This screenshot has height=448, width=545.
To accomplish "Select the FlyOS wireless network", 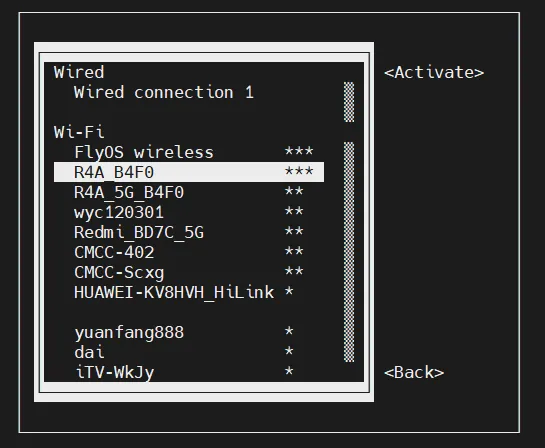I will coord(189,152).
